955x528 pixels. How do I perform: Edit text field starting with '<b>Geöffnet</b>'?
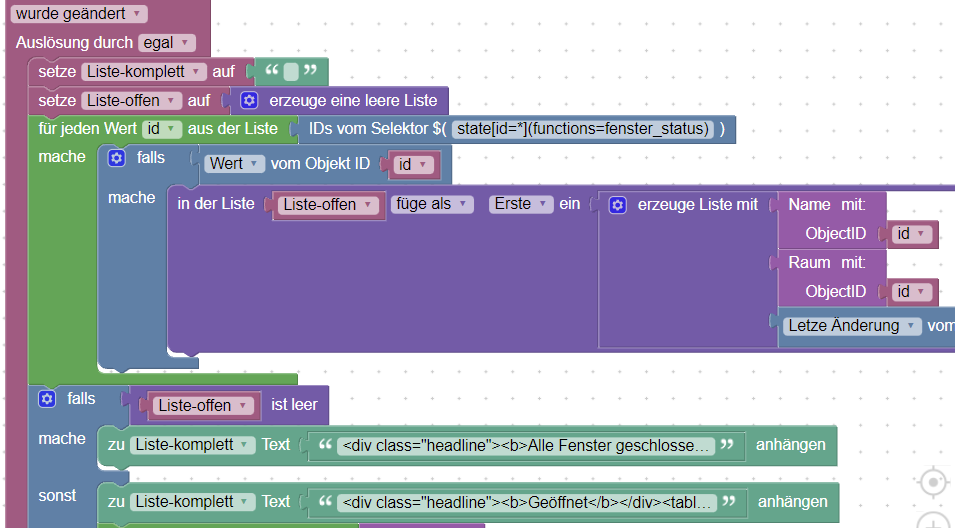click(x=527, y=502)
